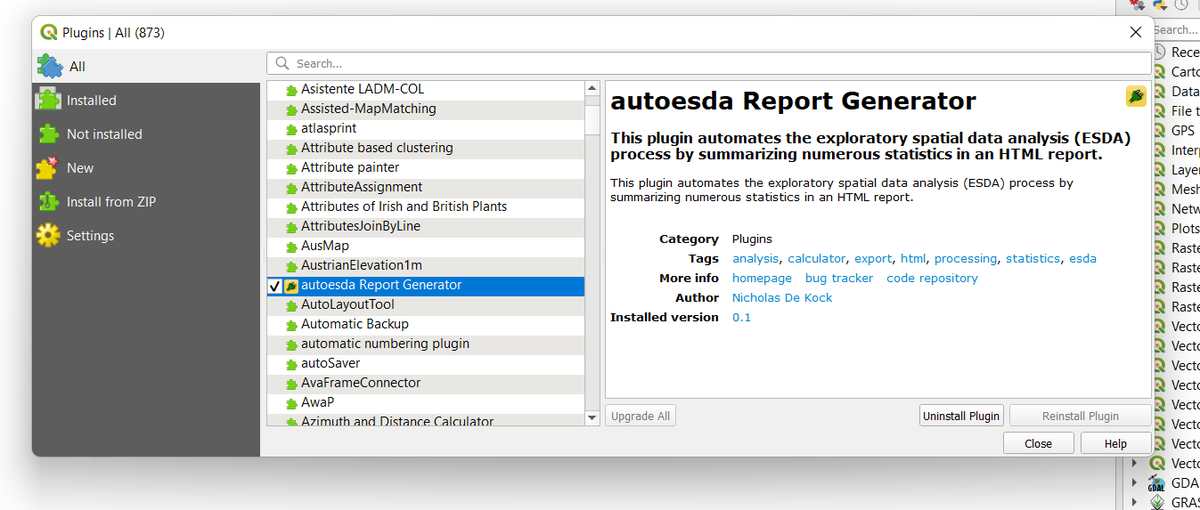Open the calculator tag link

pos(816,259)
